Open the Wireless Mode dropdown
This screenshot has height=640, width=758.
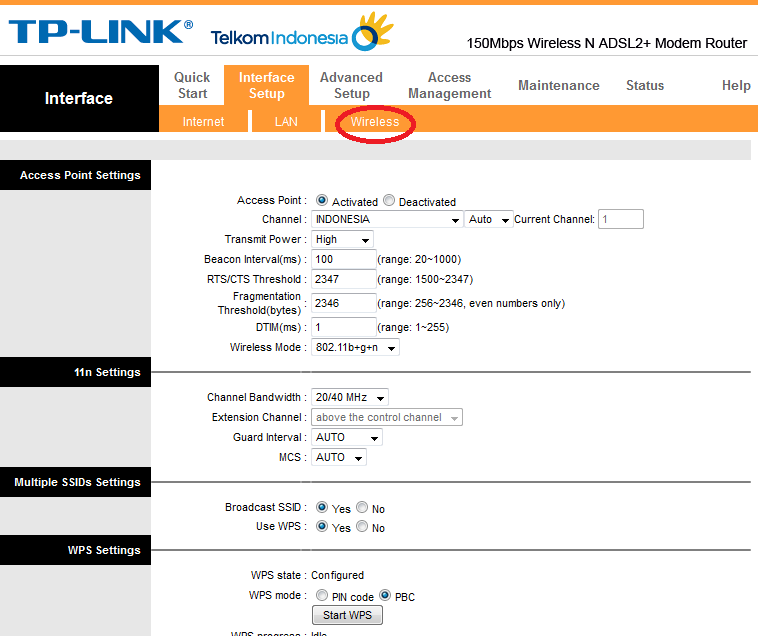pyautogui.click(x=355, y=348)
